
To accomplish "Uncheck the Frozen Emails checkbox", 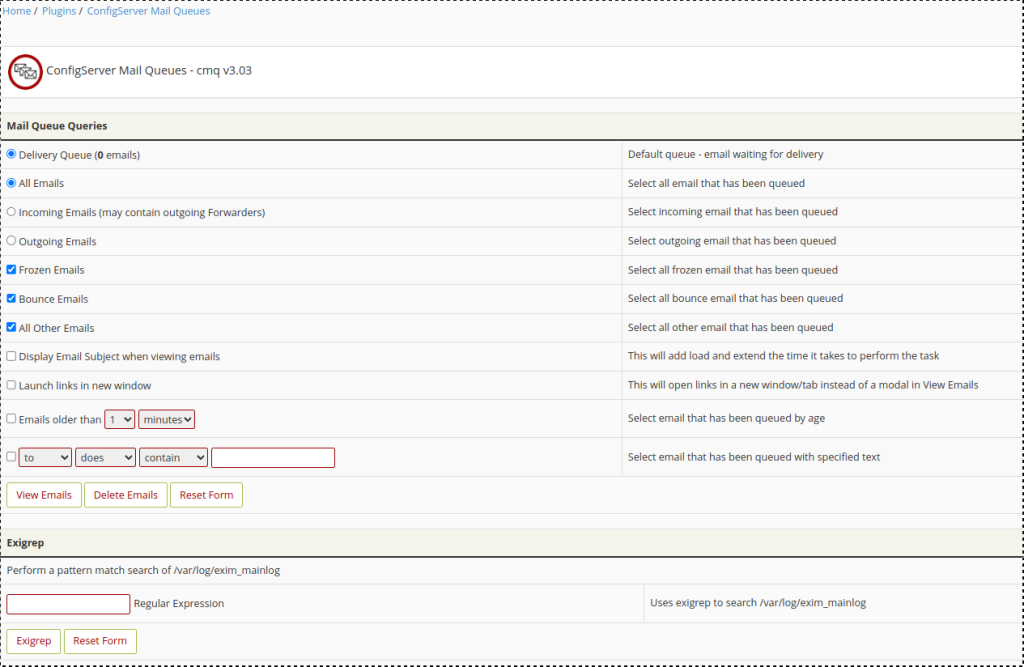I will tap(12, 270).
